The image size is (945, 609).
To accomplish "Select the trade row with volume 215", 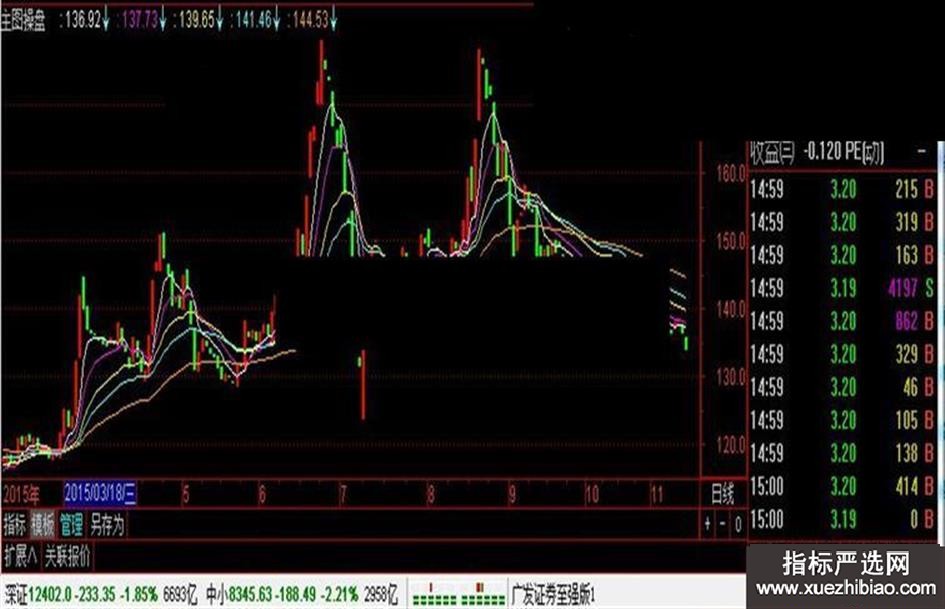I will point(841,189).
